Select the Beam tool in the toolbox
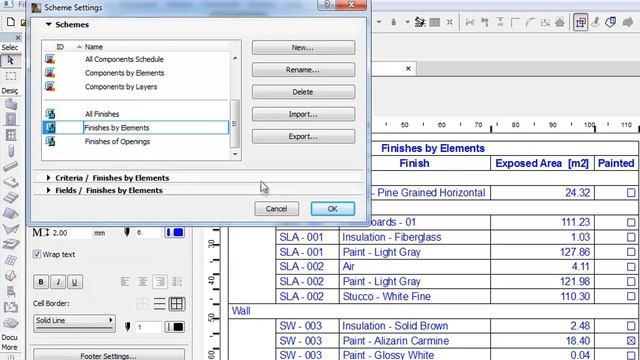 click(x=11, y=166)
